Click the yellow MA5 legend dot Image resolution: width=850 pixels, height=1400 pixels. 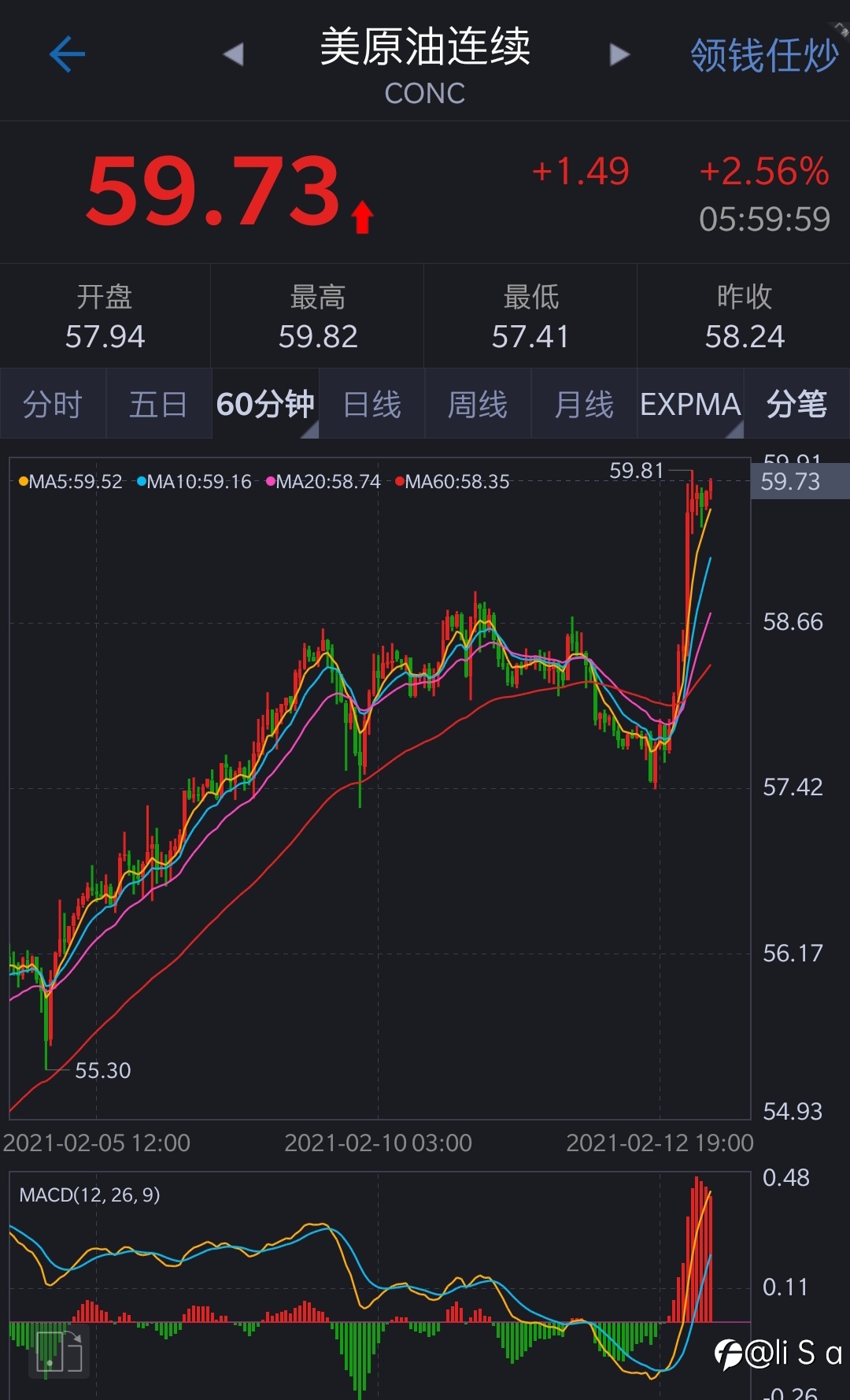23,481
